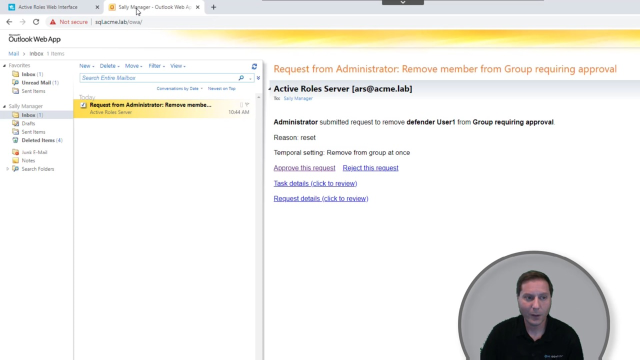Open the Unread Mail favorite folder
This screenshot has height=360, width=640.
pos(40,82)
